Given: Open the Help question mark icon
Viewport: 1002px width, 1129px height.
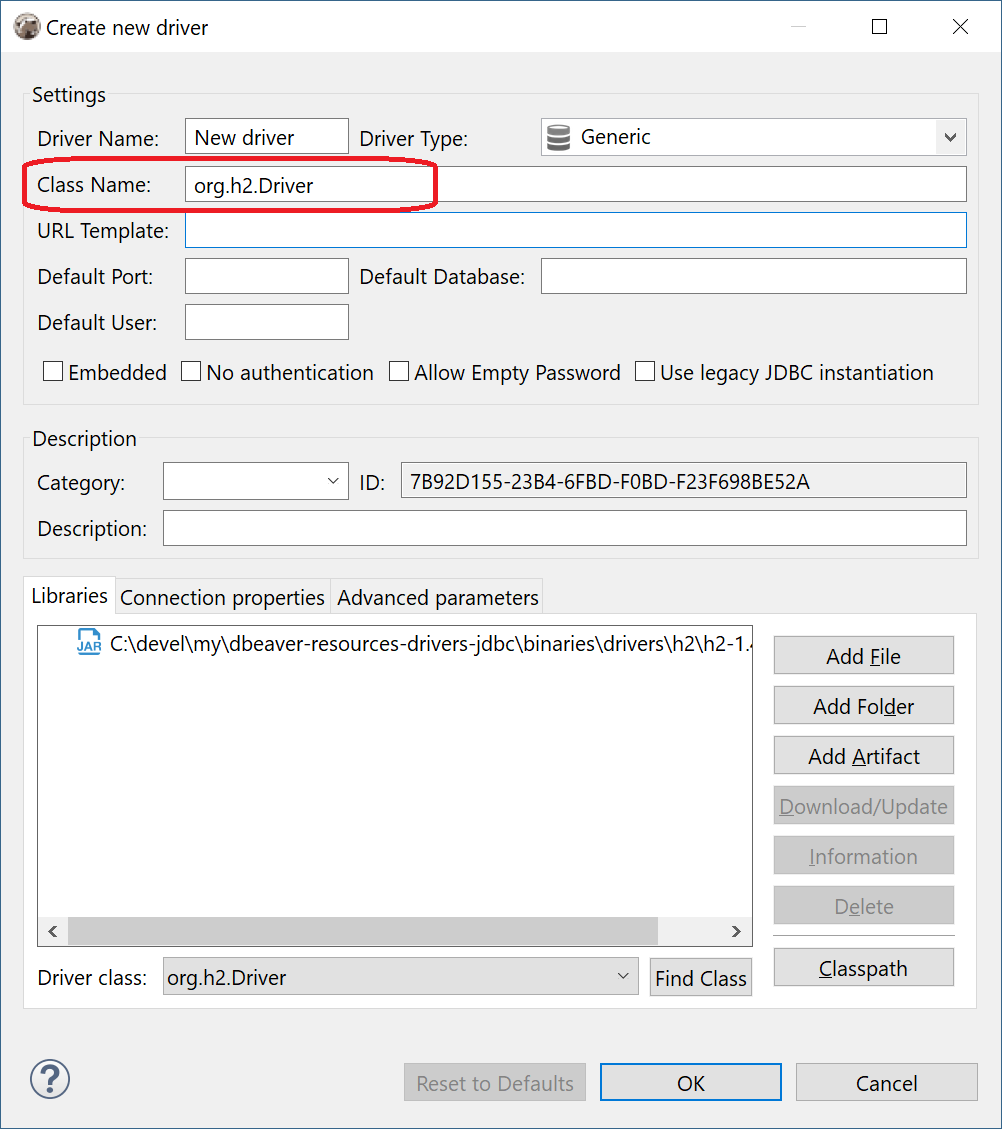Looking at the screenshot, I should (x=49, y=1079).
